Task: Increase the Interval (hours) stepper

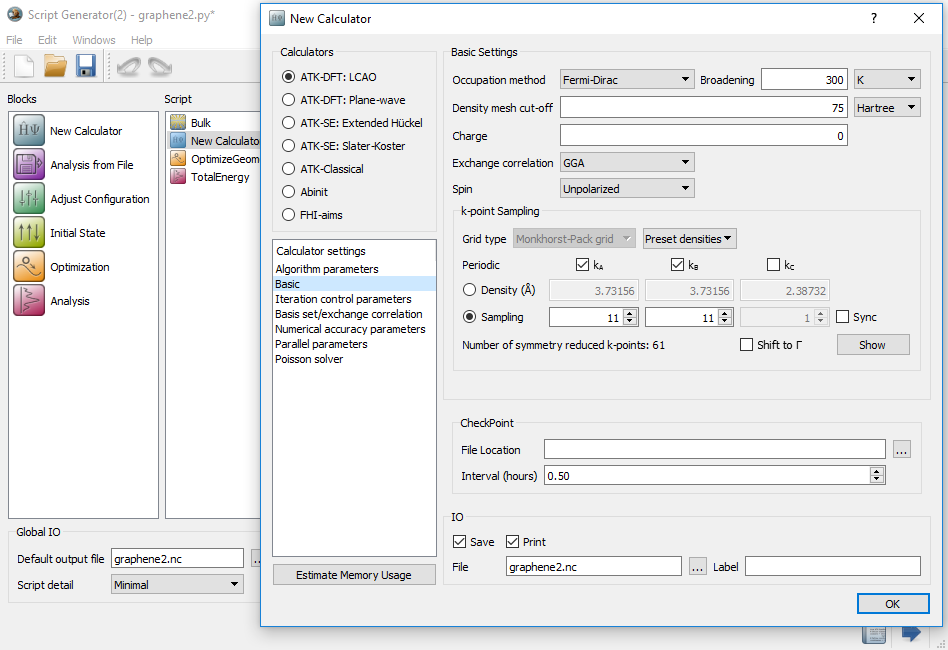Action: [x=877, y=471]
